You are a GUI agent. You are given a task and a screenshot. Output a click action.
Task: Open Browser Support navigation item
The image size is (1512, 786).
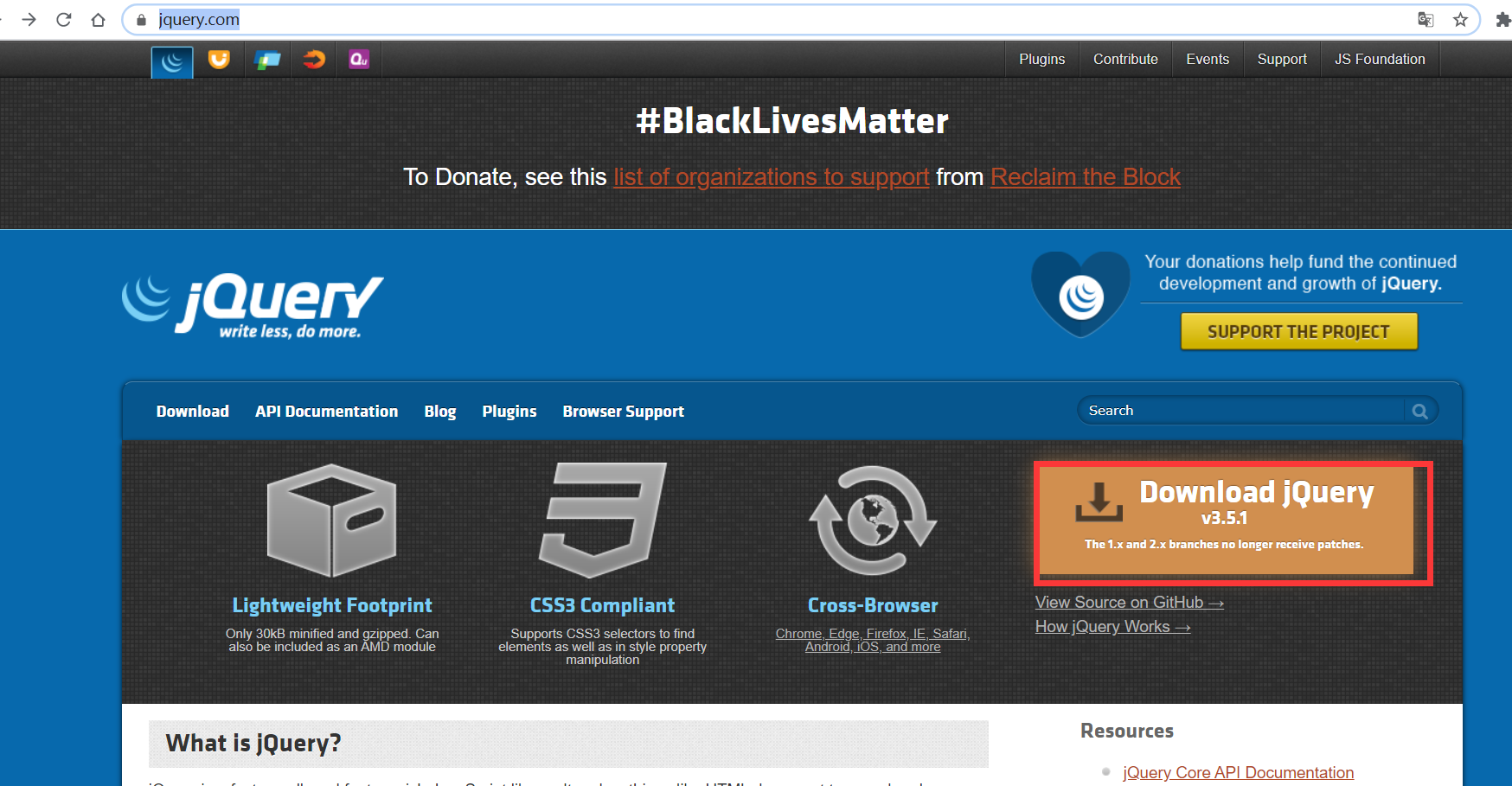coord(624,412)
